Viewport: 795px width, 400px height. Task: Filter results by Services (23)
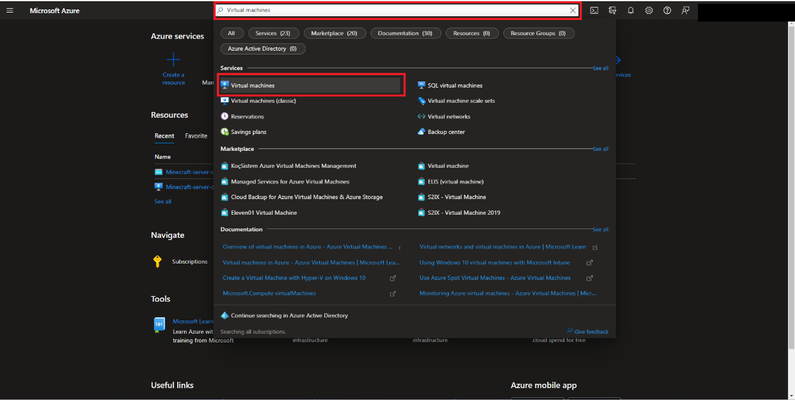point(273,33)
